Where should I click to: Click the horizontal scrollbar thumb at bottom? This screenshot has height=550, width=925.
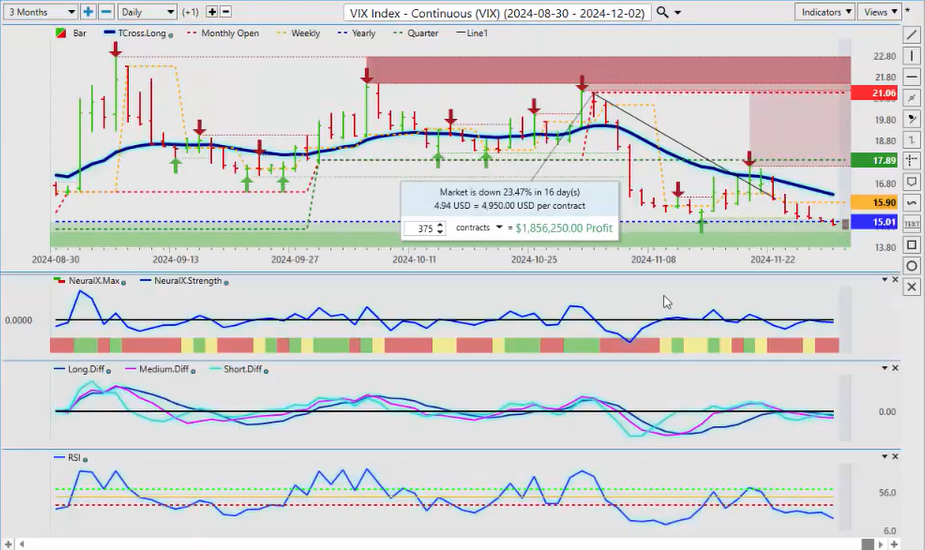coord(867,544)
